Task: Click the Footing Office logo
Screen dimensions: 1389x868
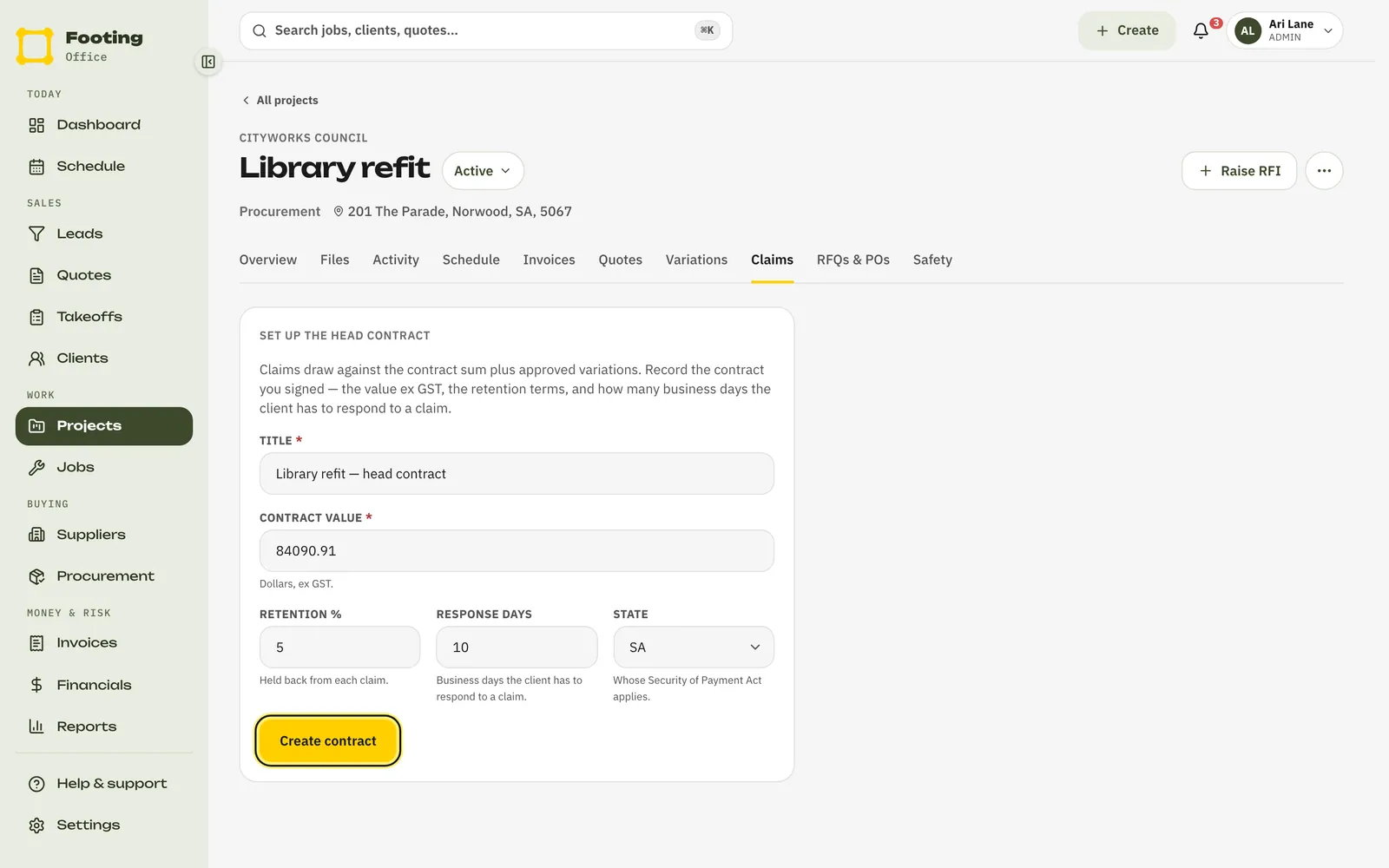Action: click(80, 46)
